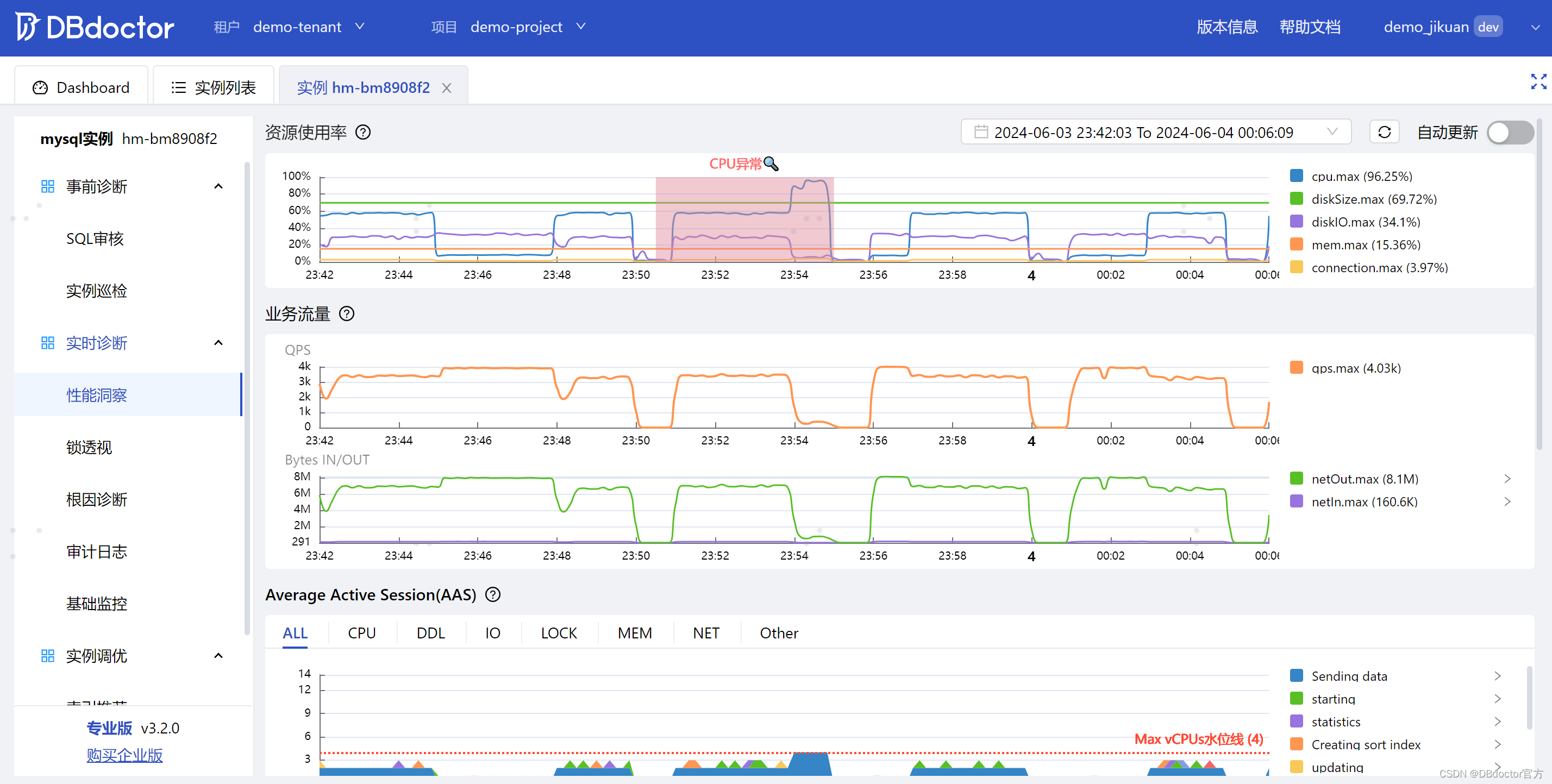The image size is (1552, 784).
Task: Click the help icon beside 资源使用率
Action: 362,132
